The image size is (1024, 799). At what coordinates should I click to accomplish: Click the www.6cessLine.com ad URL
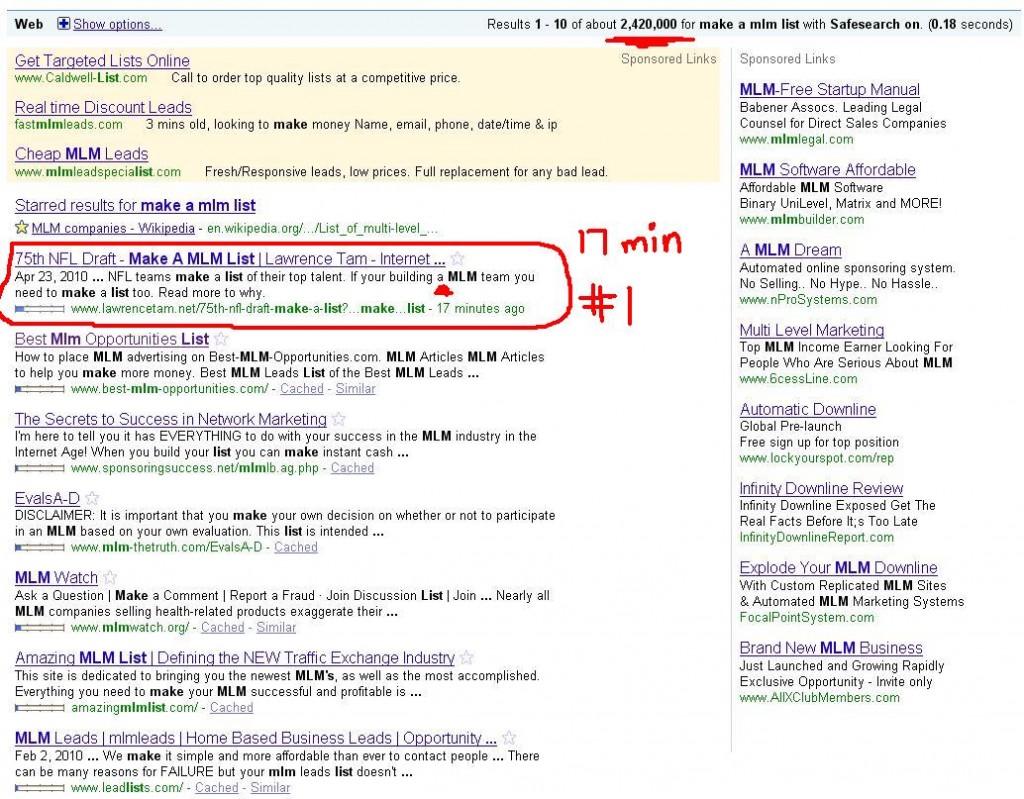(x=798, y=379)
